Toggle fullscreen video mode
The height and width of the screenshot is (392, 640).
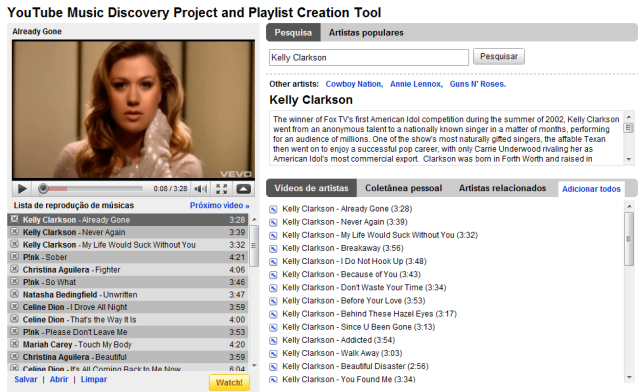coord(222,189)
